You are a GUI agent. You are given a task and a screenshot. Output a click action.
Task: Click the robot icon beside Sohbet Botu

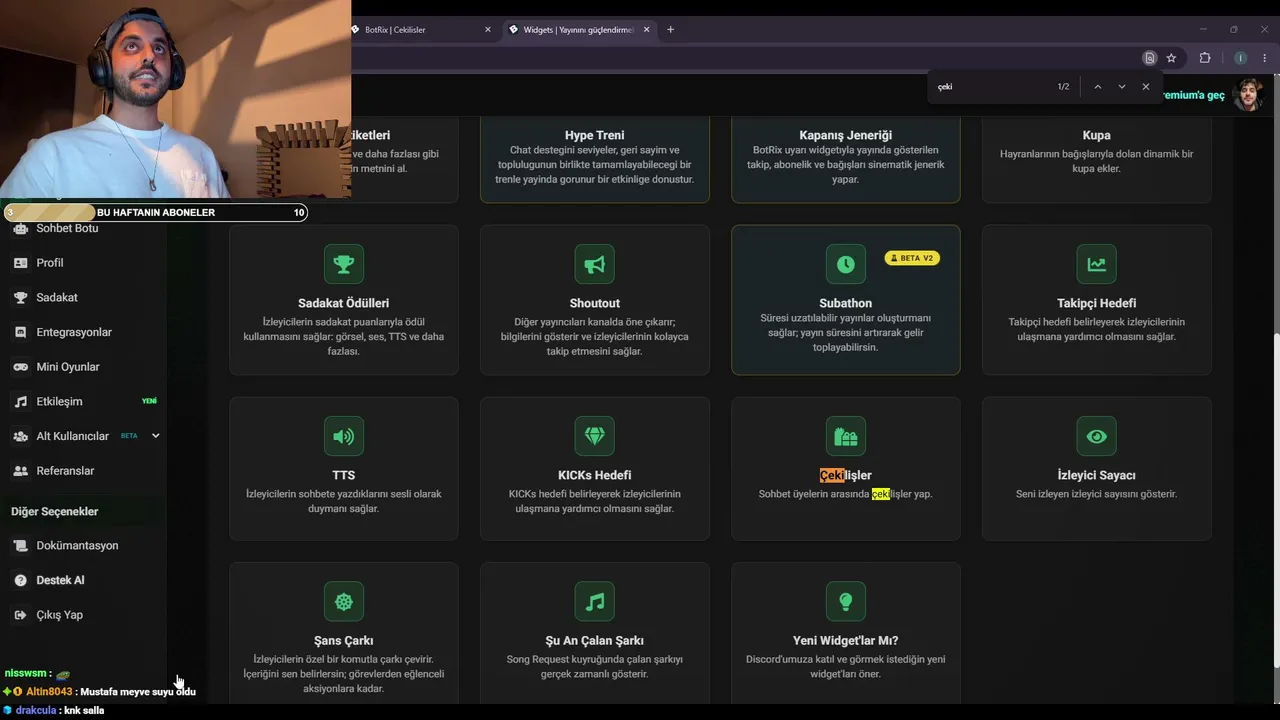[20, 228]
